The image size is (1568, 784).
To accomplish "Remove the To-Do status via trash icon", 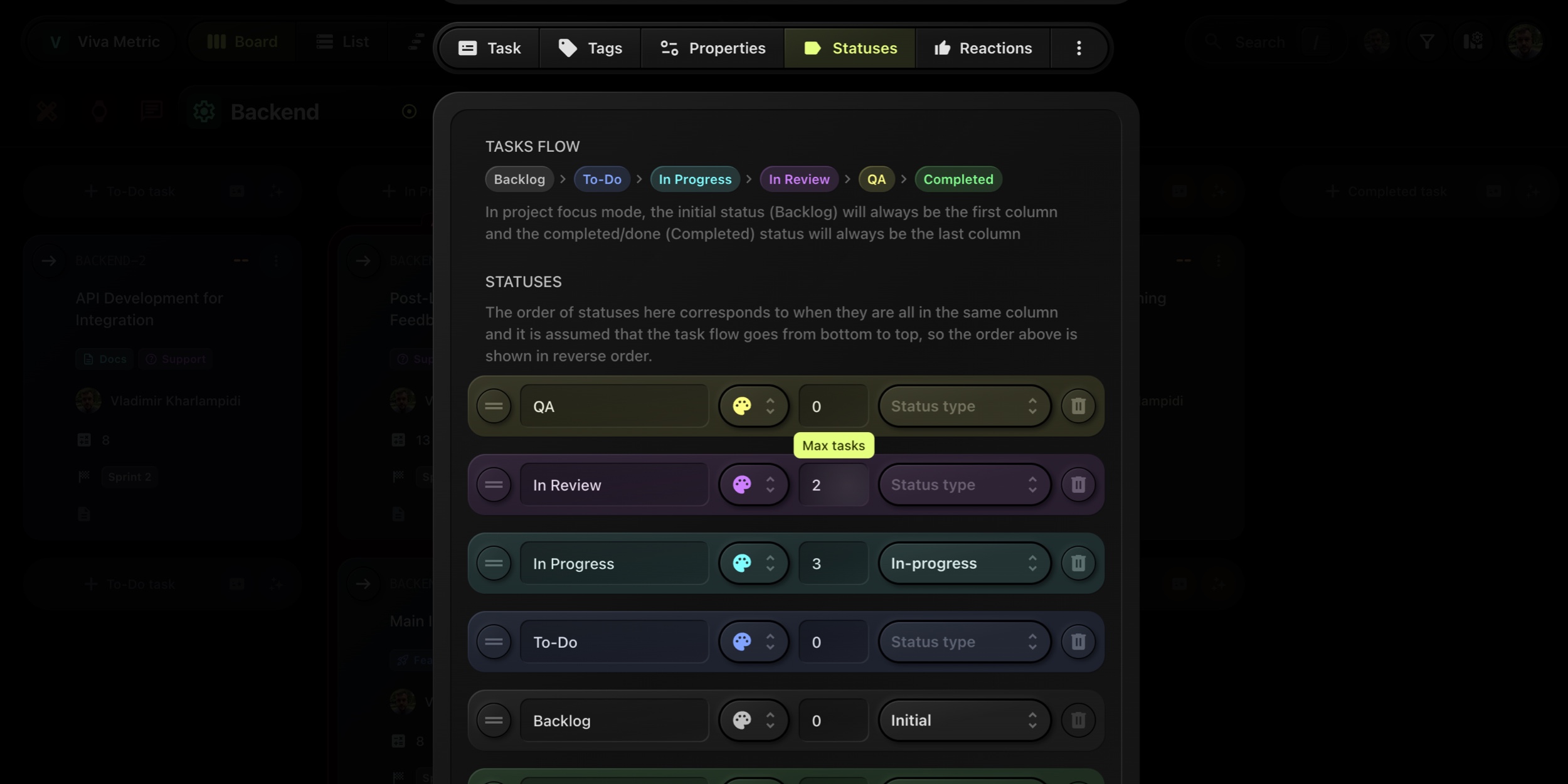I will point(1078,642).
